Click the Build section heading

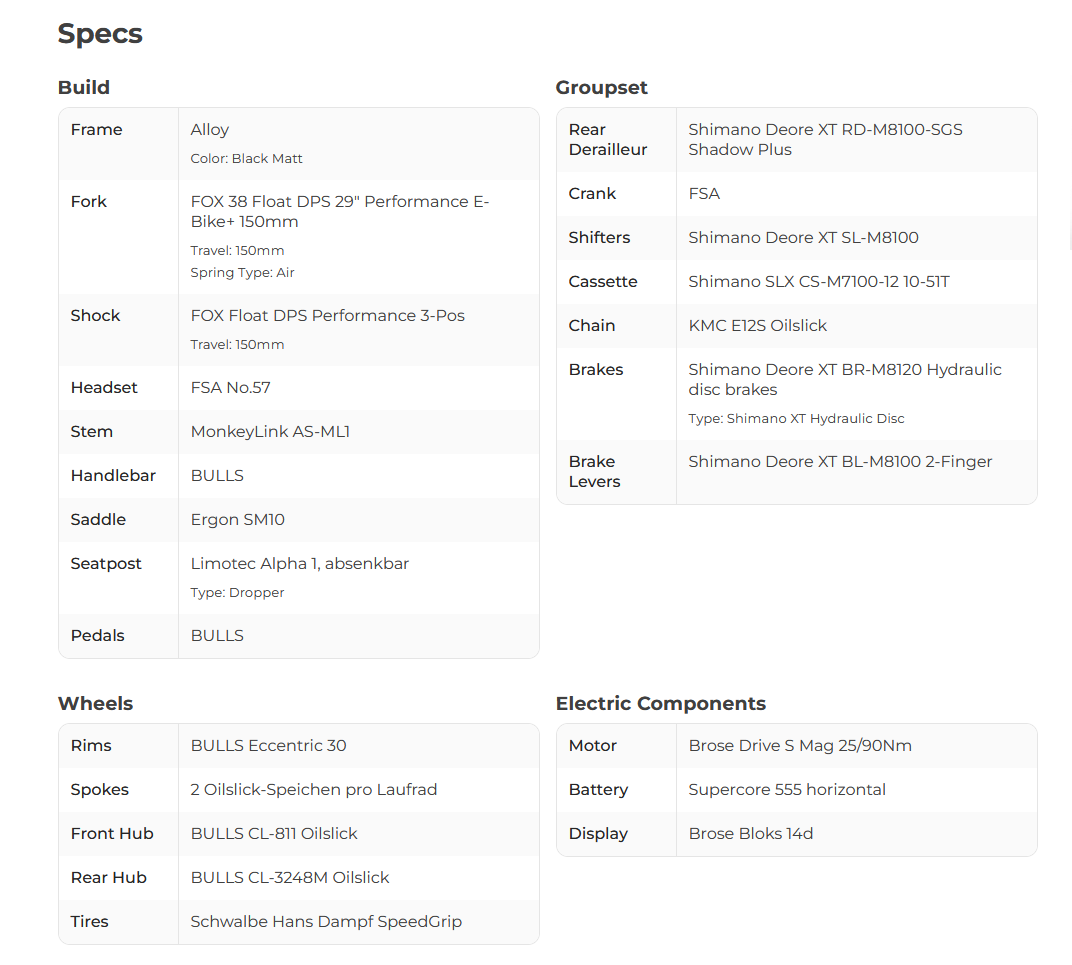(x=84, y=88)
